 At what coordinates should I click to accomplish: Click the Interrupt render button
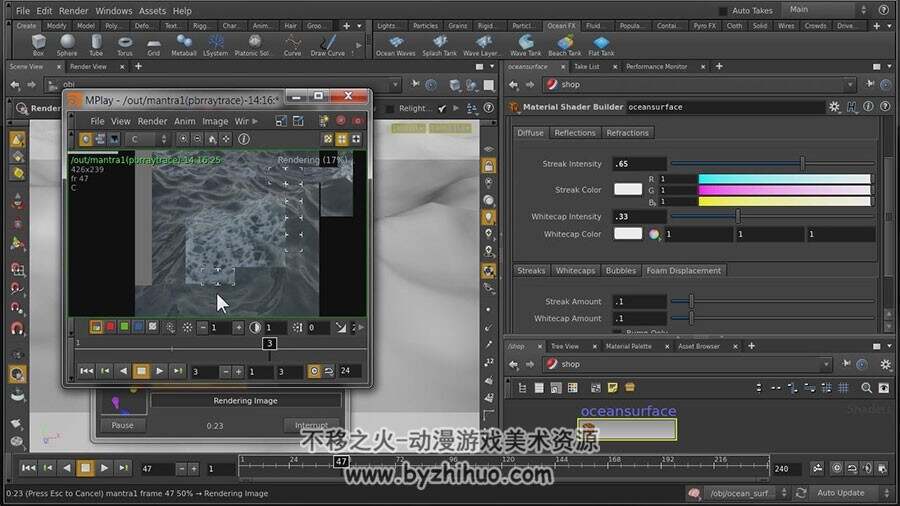click(x=312, y=425)
